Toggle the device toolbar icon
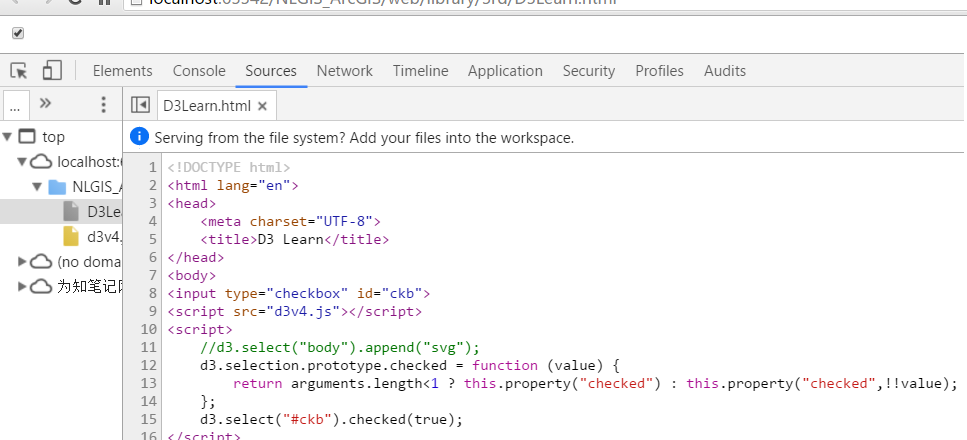This screenshot has height=440, width=967. pos(52,70)
